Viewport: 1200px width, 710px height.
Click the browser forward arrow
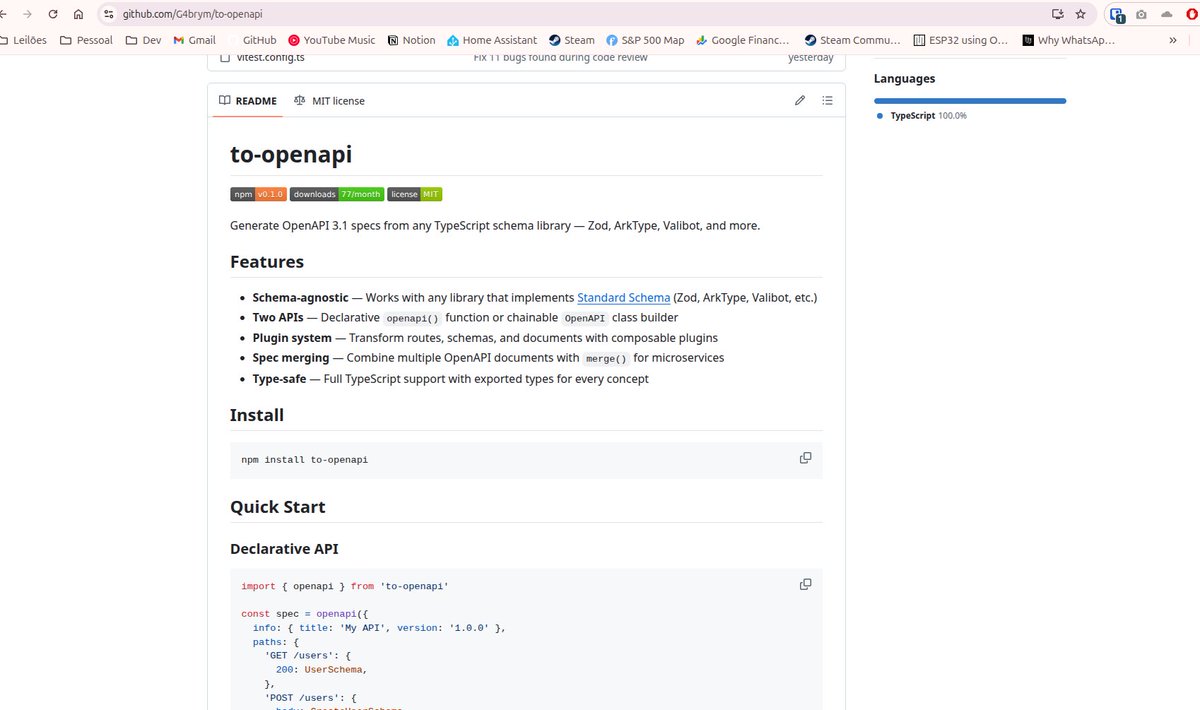tap(26, 14)
